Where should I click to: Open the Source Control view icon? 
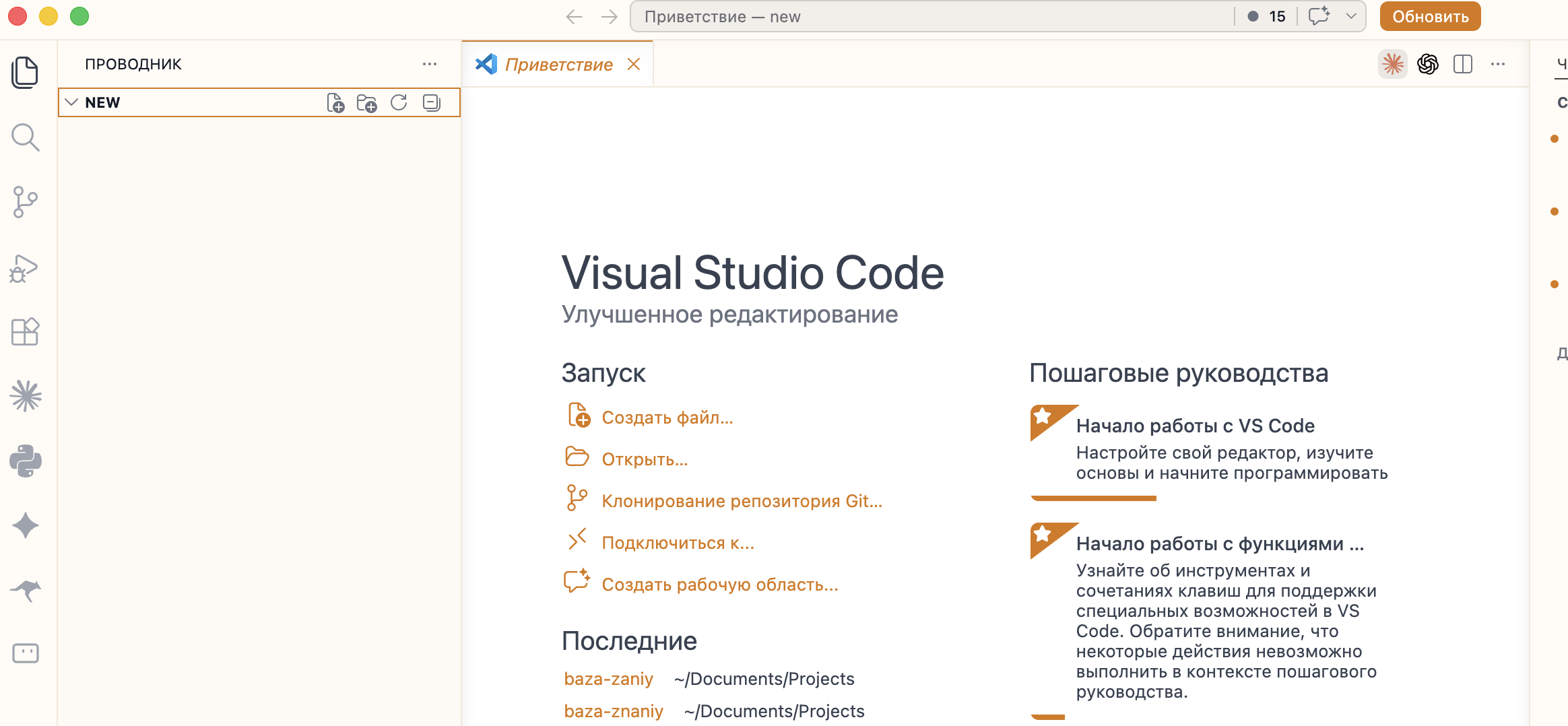click(x=26, y=201)
